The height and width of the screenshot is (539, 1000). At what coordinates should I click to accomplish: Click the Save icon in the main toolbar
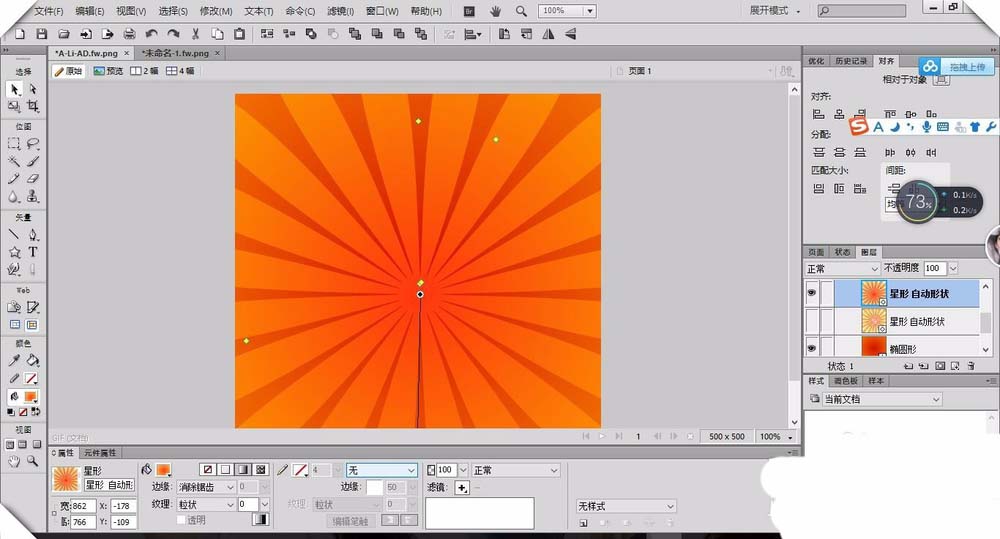pyautogui.click(x=42, y=34)
